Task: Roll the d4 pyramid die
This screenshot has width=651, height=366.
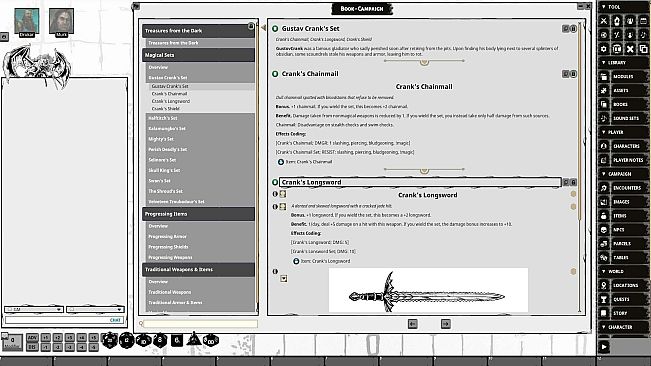Action: (193, 339)
